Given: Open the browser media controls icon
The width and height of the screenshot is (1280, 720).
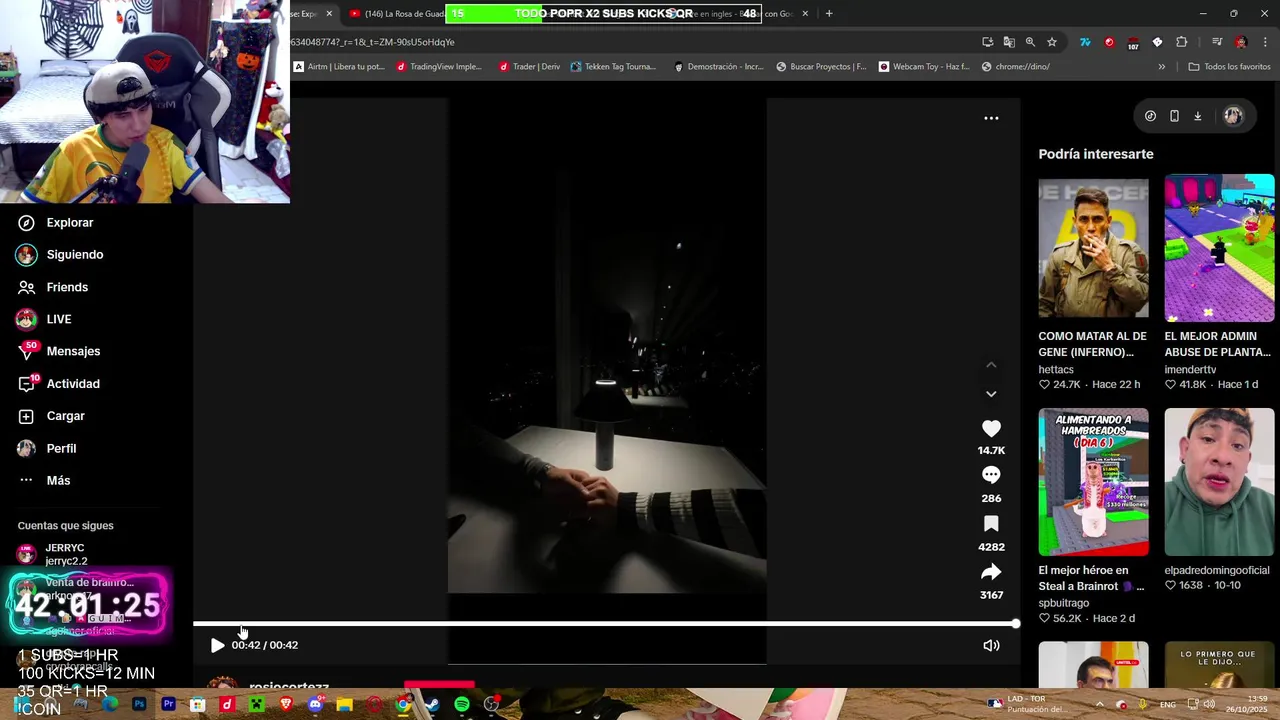Looking at the screenshot, I should 1217,42.
